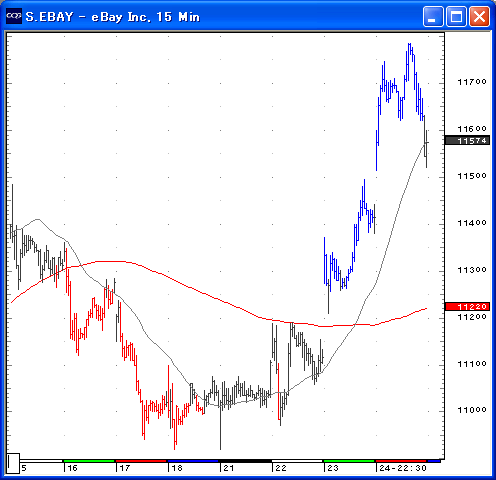This screenshot has width=496, height=480.
Task: Click date label 23 on time axis
Action: click(x=333, y=468)
